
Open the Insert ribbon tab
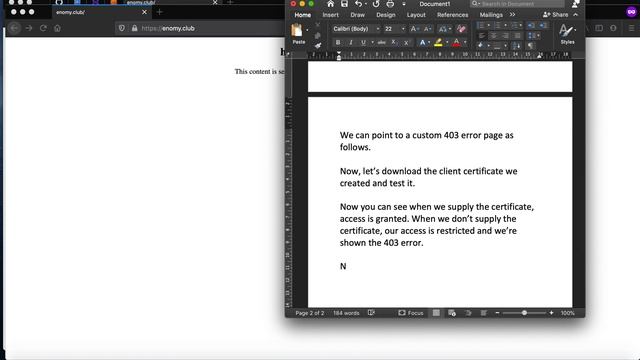330,15
